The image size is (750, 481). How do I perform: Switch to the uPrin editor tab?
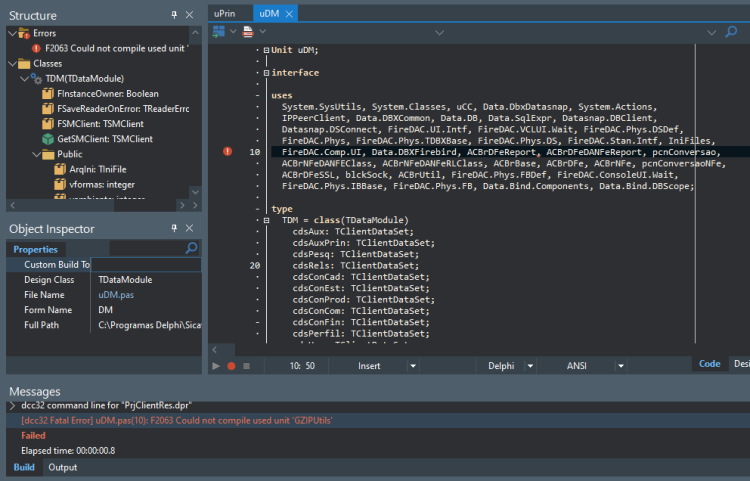click(x=225, y=13)
